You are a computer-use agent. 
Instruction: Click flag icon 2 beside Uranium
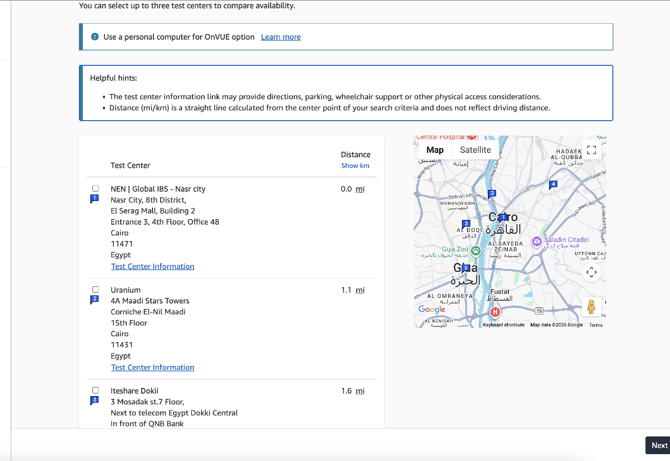(x=94, y=300)
